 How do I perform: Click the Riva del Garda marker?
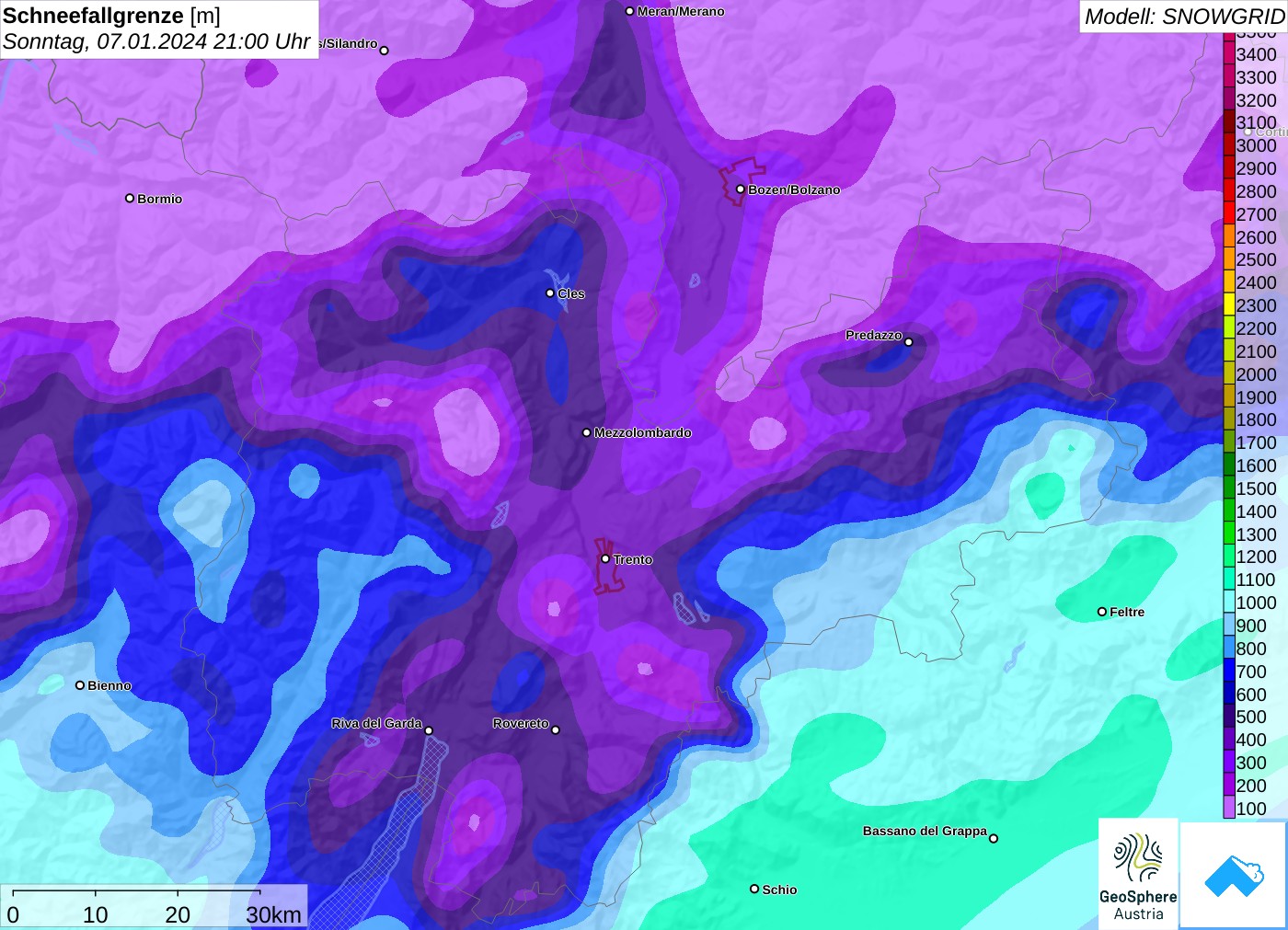pyautogui.click(x=429, y=730)
